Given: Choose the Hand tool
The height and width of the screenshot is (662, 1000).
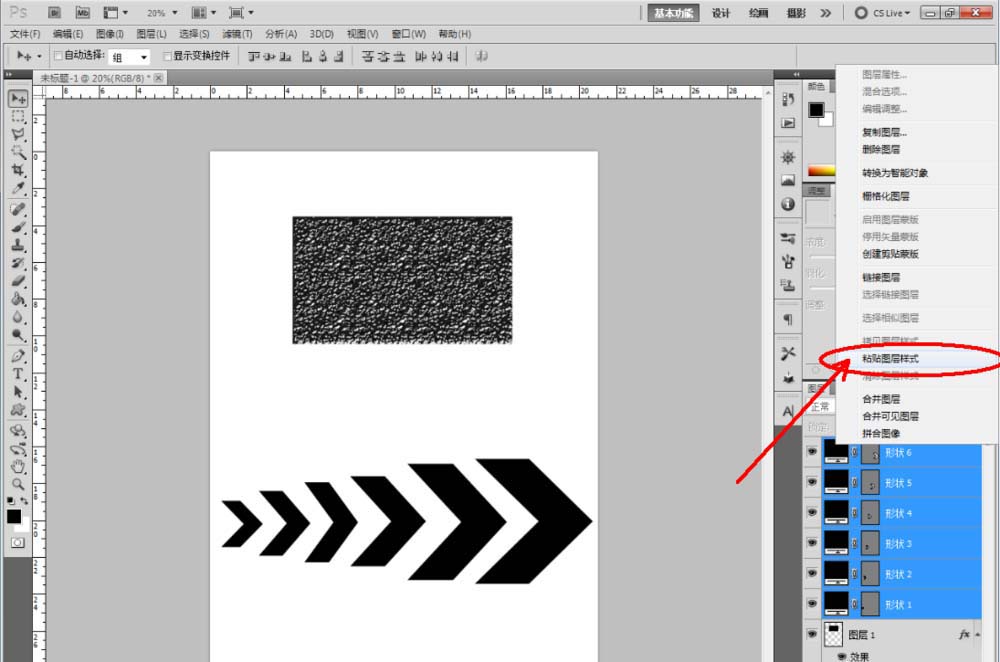Looking at the screenshot, I should (18, 466).
